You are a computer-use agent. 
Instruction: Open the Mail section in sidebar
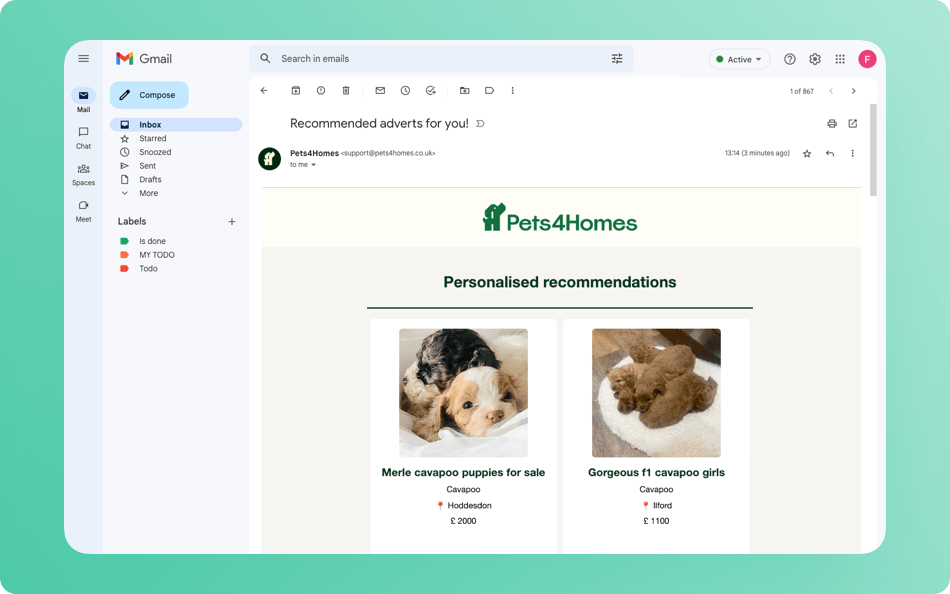pyautogui.click(x=84, y=101)
